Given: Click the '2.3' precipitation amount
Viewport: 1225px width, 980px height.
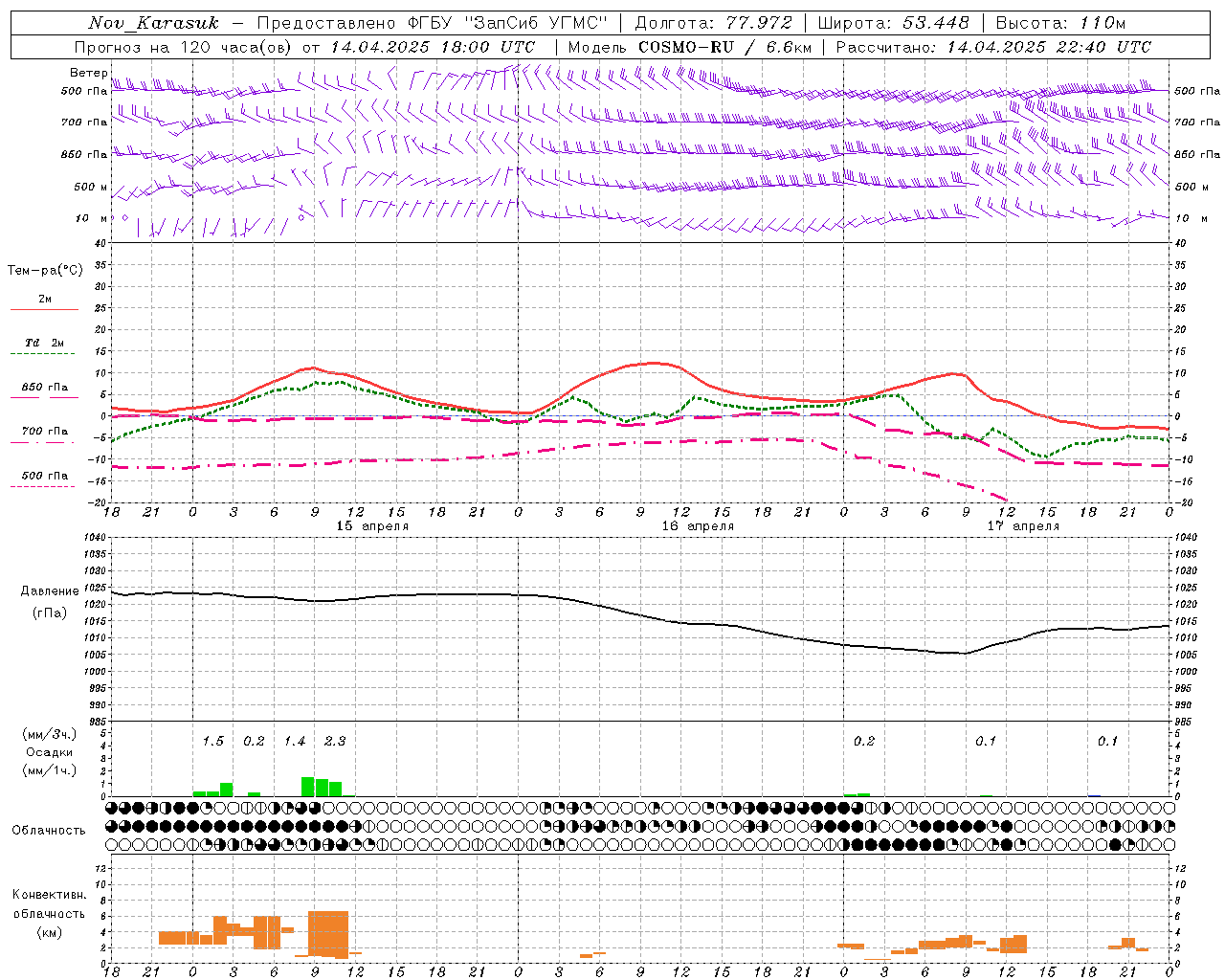Looking at the screenshot, I should pos(335,742).
